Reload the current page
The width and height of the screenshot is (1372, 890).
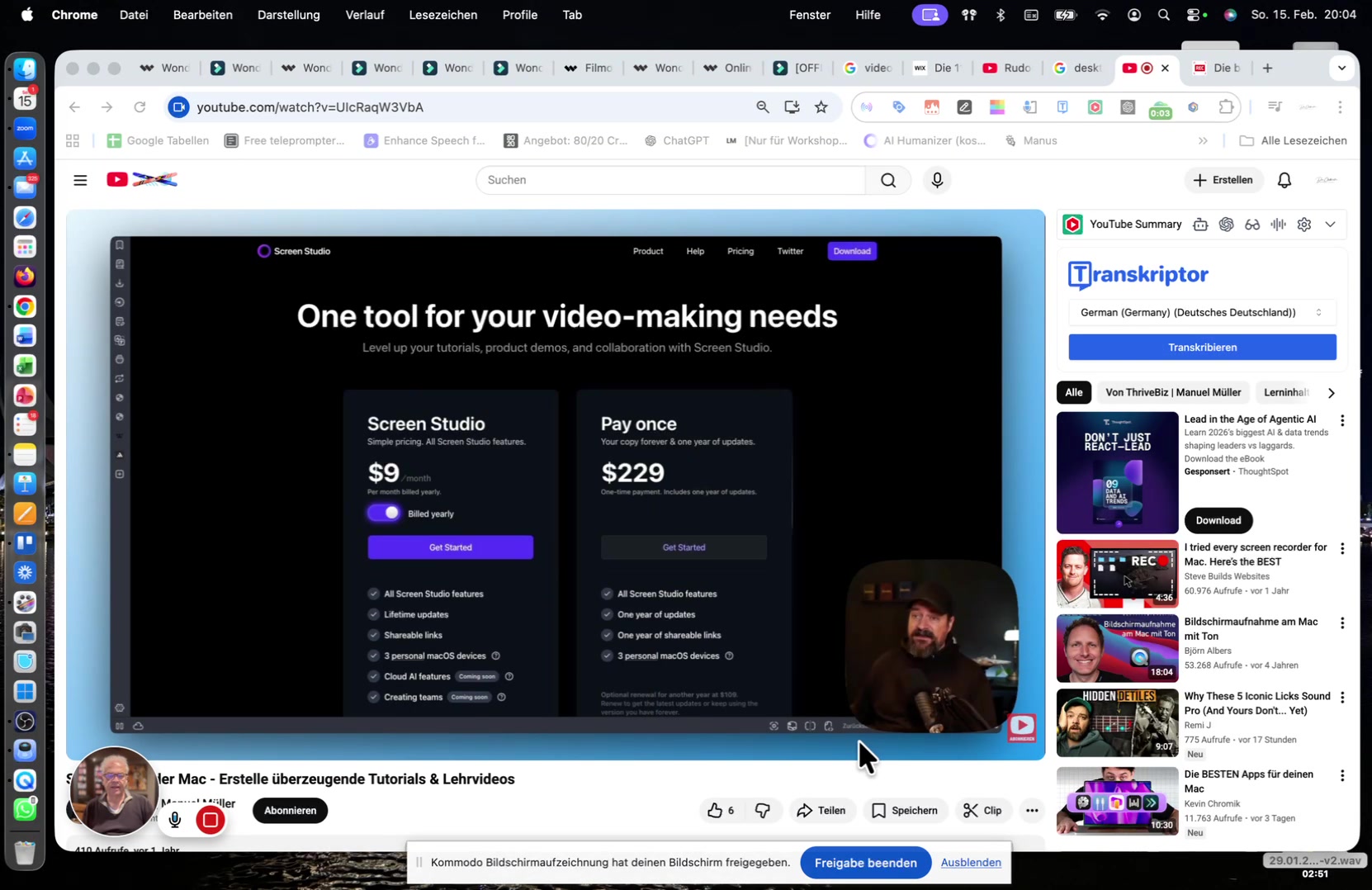pos(140,107)
